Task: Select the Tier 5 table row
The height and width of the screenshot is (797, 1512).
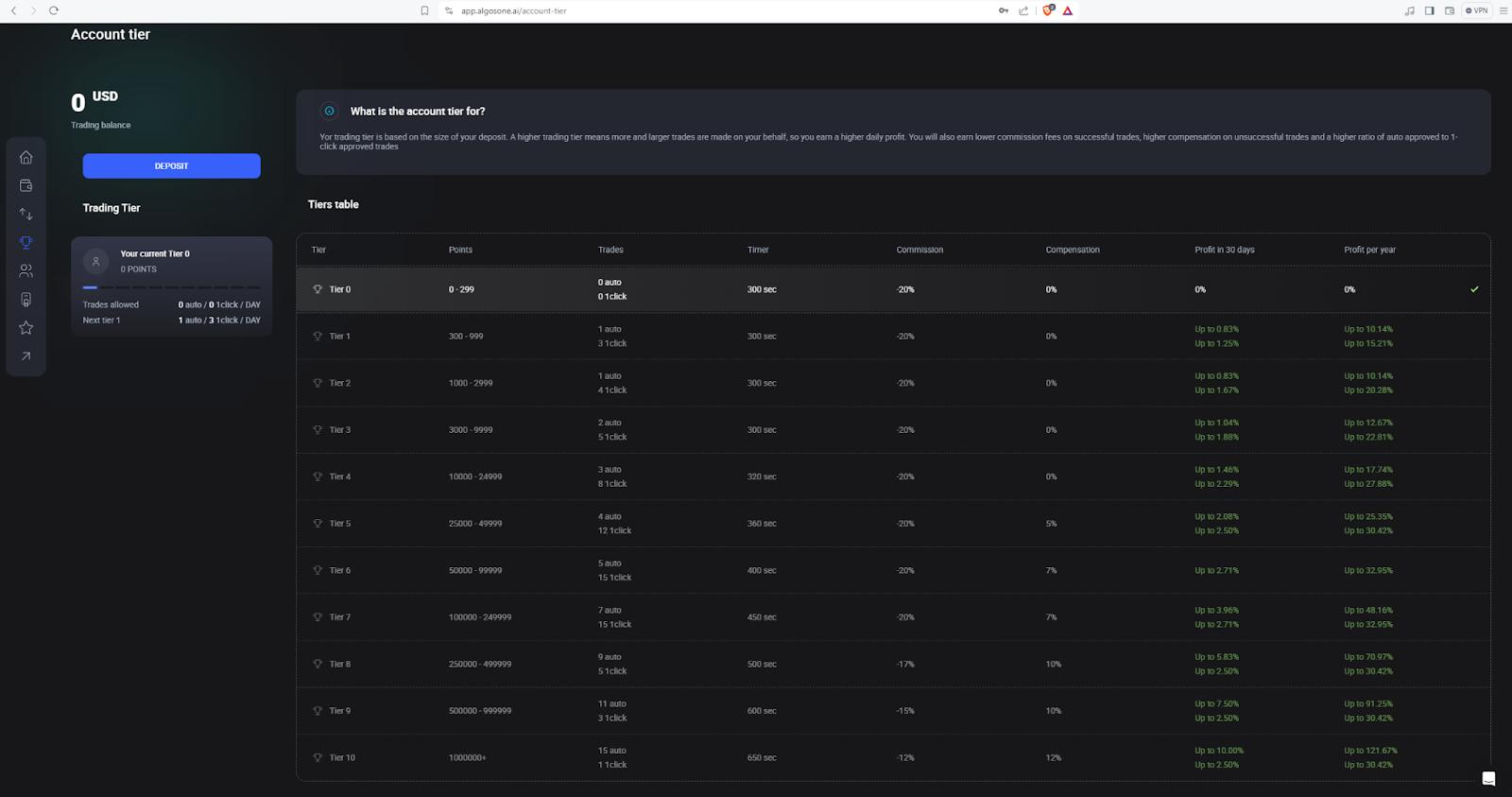Action: 893,524
